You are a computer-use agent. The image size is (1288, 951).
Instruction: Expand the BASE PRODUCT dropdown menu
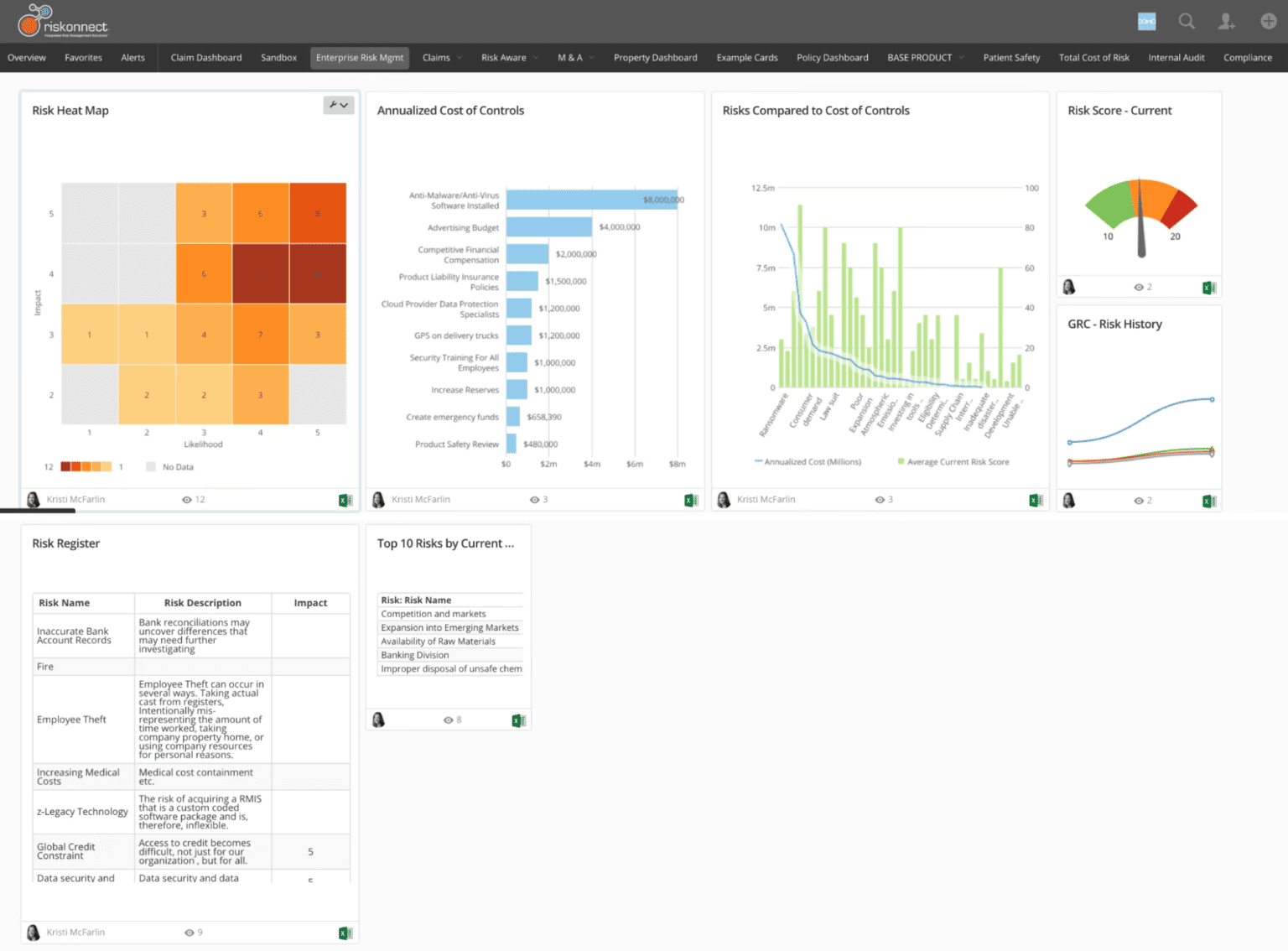(922, 57)
